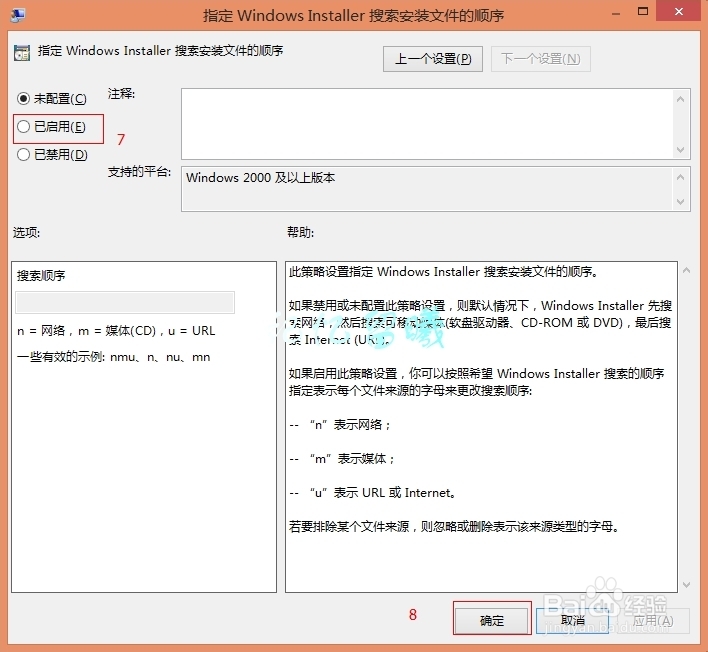Click the 应用(A) button
708x652 pixels.
pos(653,620)
